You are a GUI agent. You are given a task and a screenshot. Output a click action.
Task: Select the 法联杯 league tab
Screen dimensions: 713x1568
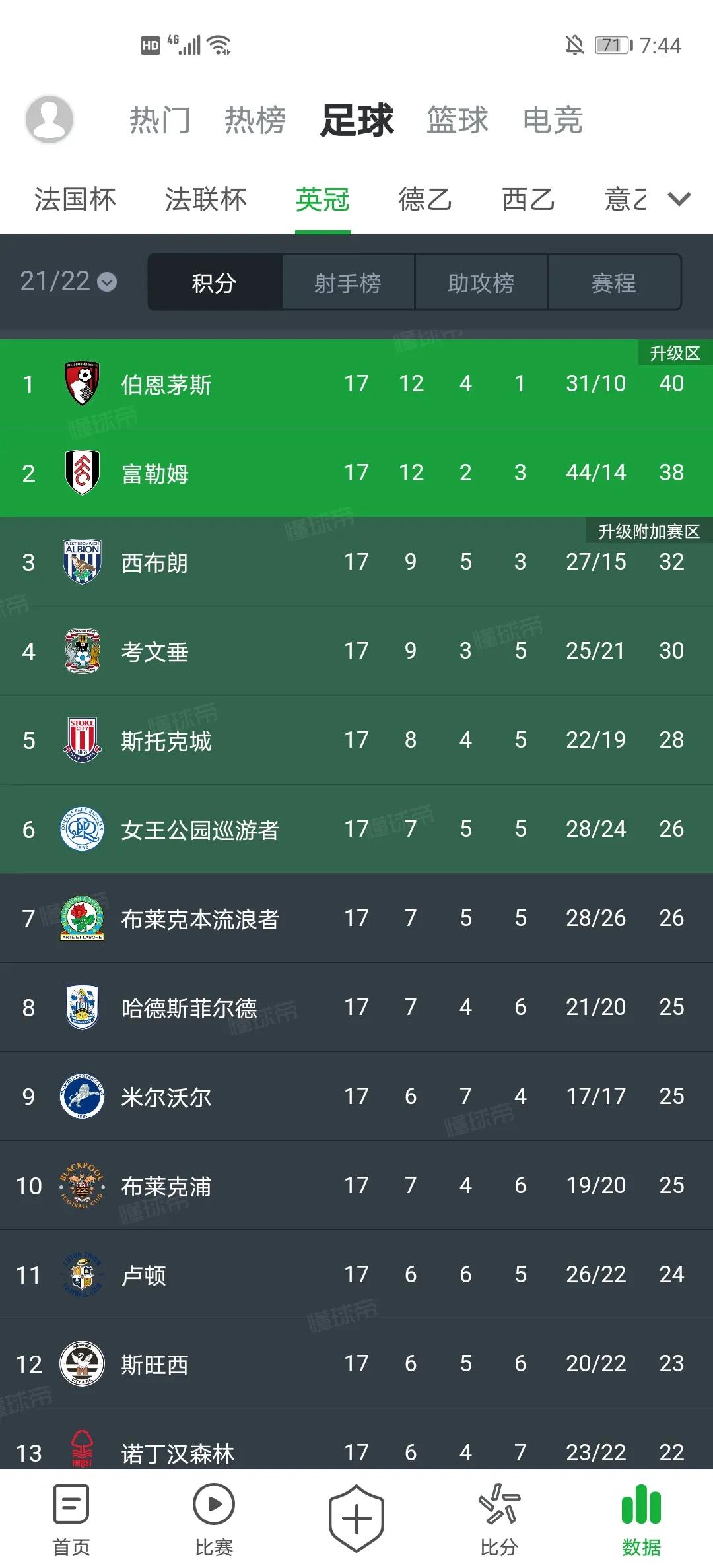205,199
